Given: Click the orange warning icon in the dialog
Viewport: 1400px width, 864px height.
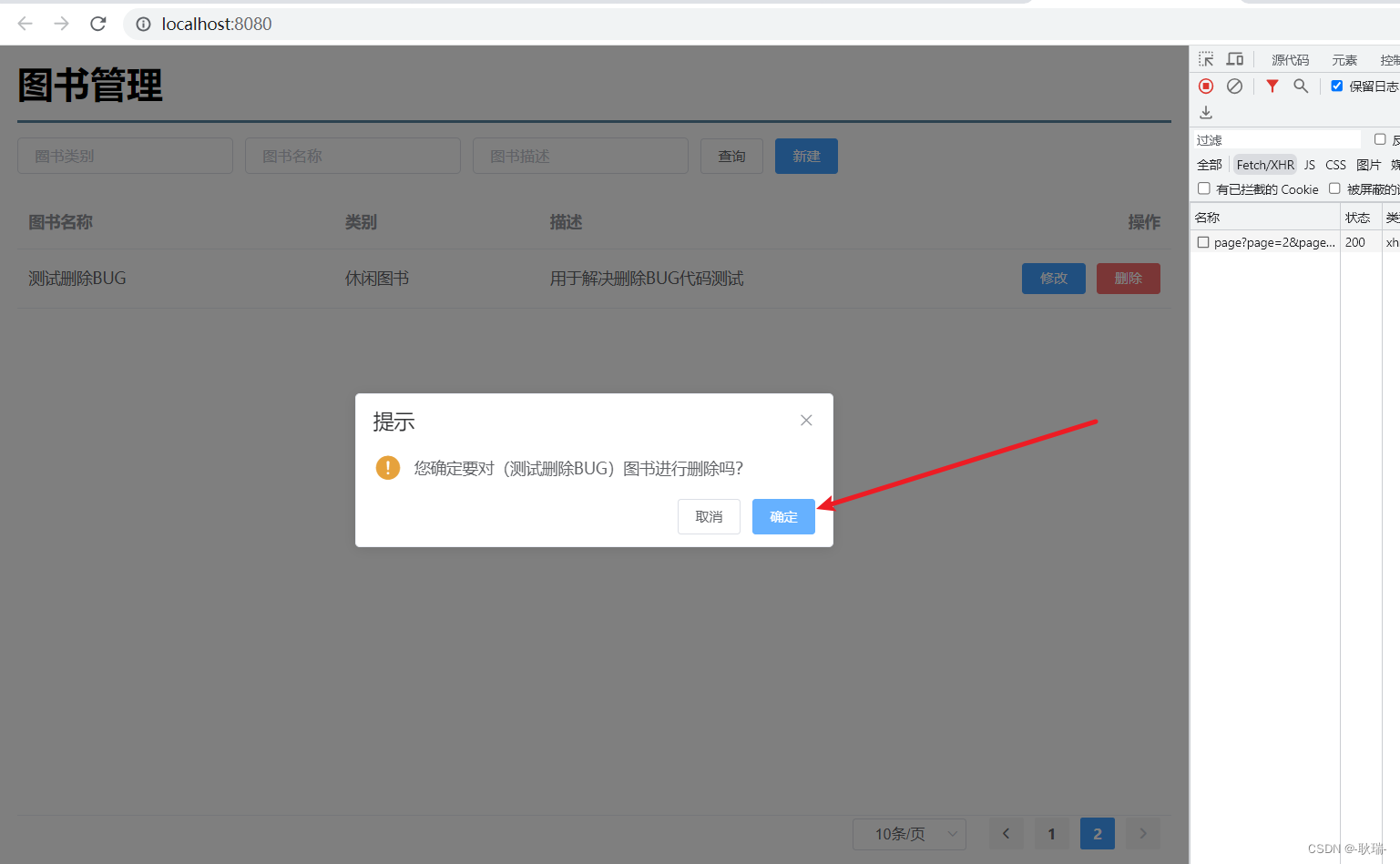Looking at the screenshot, I should pos(388,468).
